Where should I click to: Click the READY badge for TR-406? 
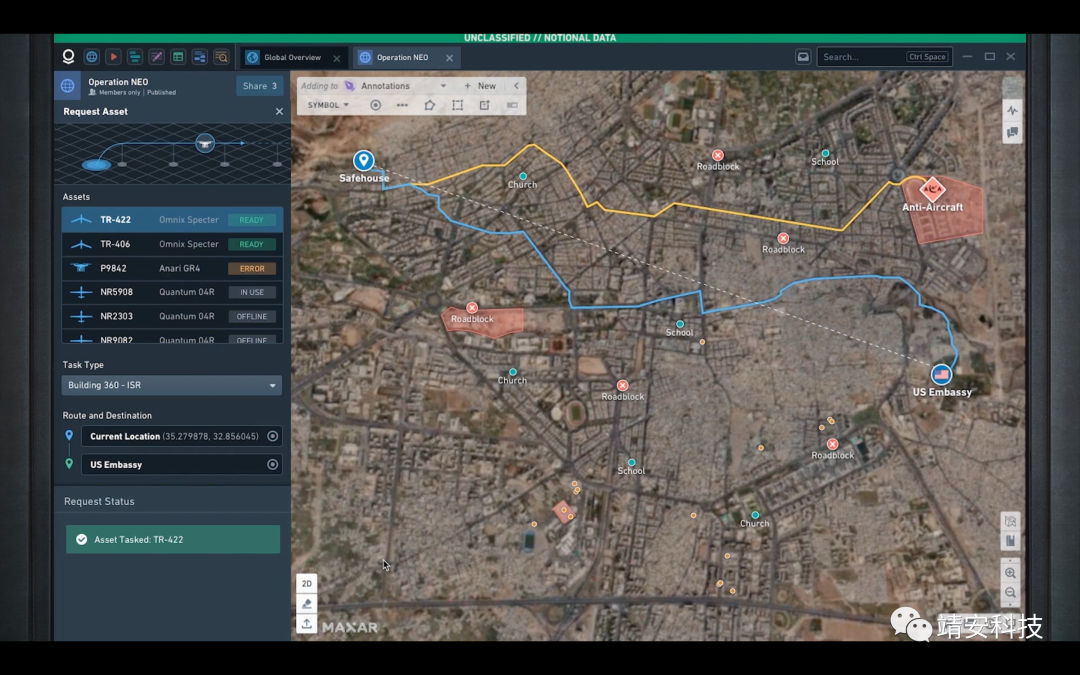coord(251,245)
